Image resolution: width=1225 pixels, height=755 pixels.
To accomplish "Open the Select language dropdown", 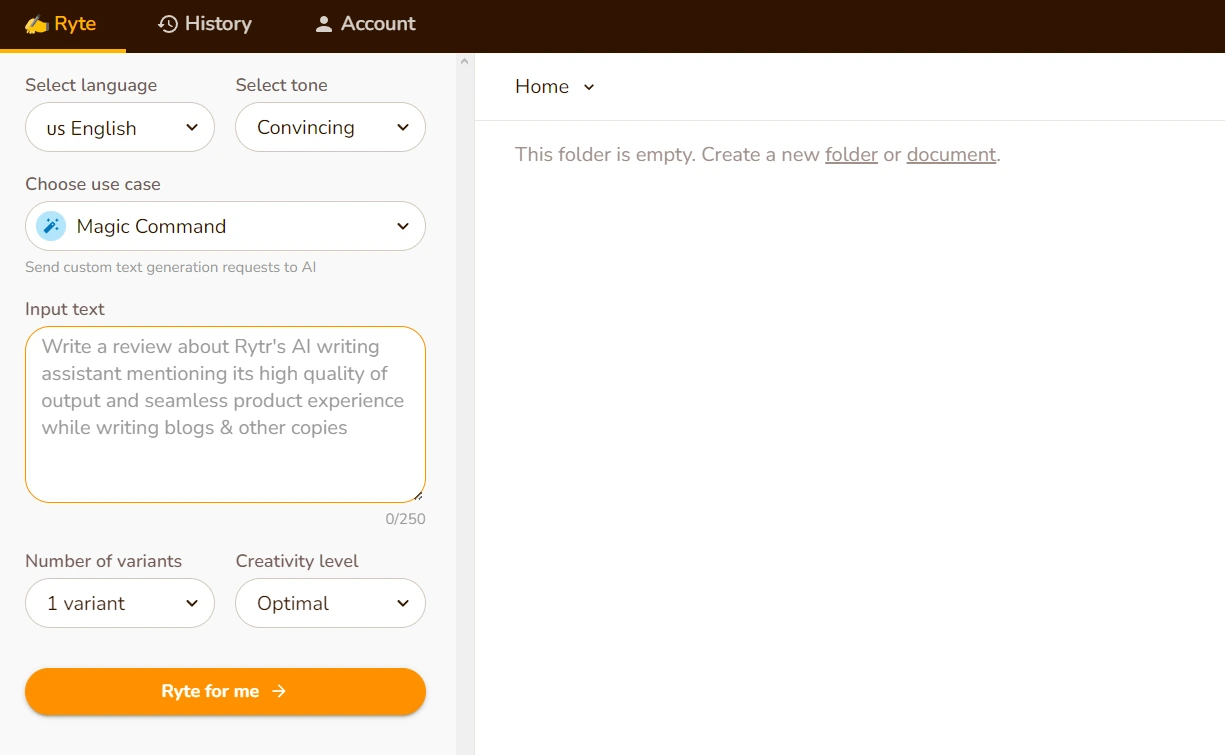I will (x=120, y=128).
